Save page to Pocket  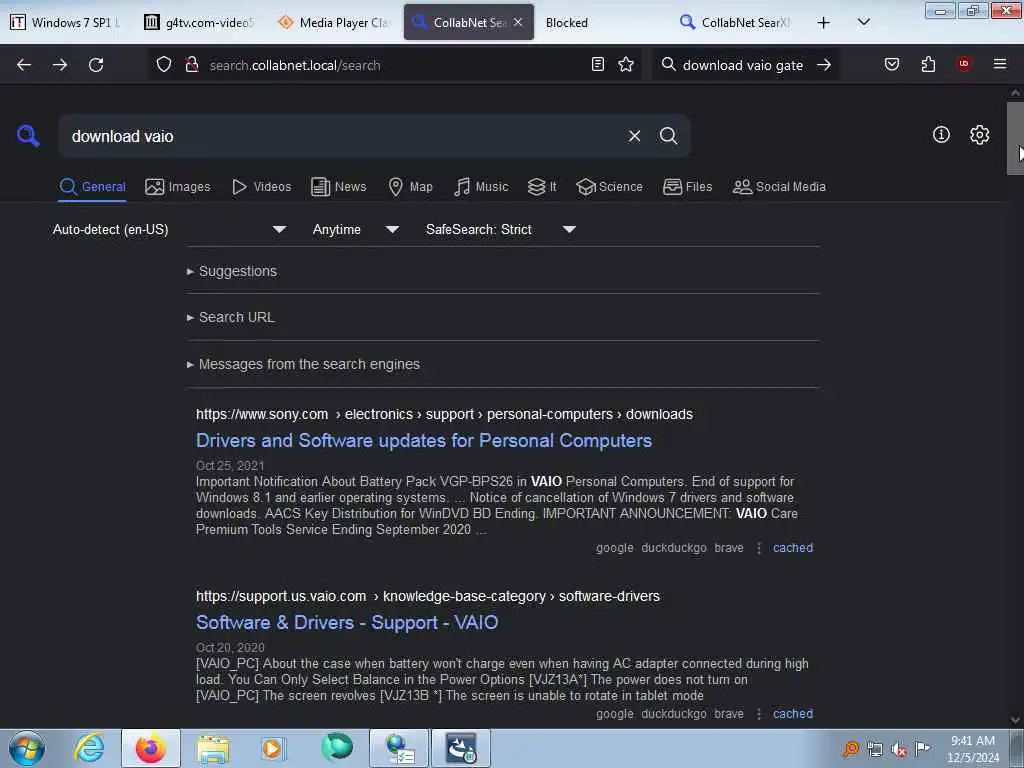coord(892,64)
